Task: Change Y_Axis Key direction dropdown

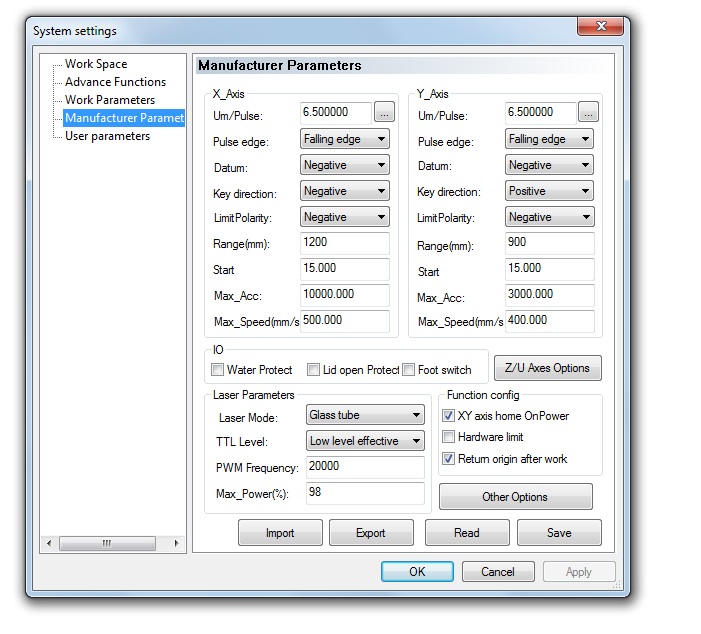Action: click(549, 191)
